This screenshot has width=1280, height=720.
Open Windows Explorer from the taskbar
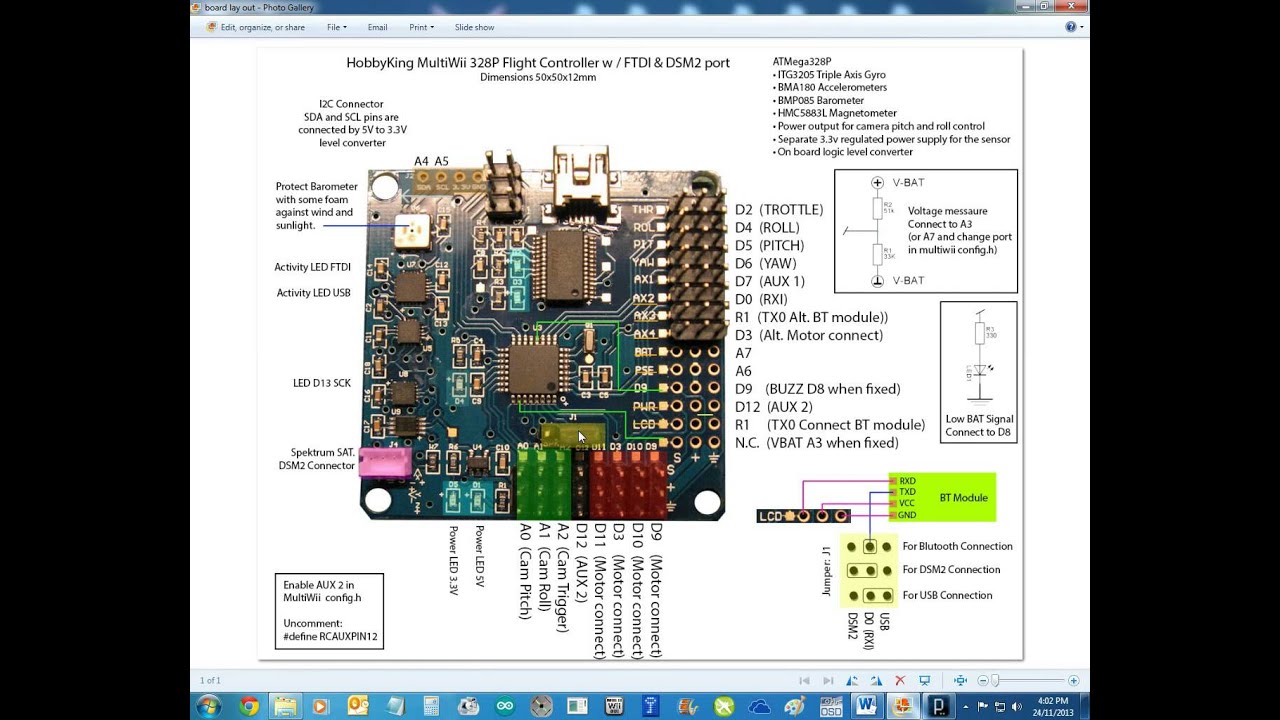286,706
